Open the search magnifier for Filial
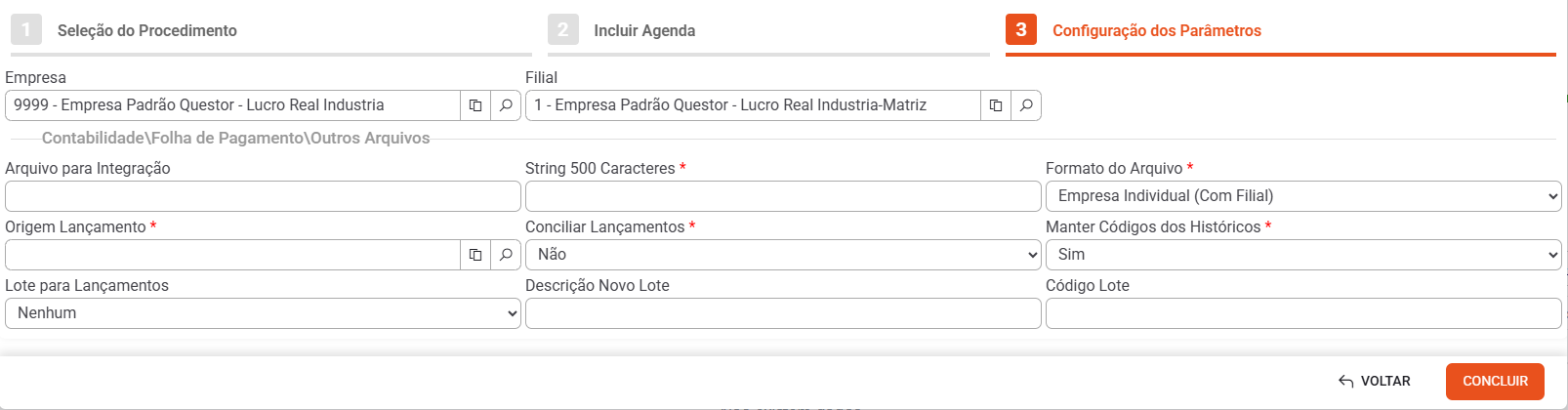The image size is (1568, 410). coord(1026,105)
